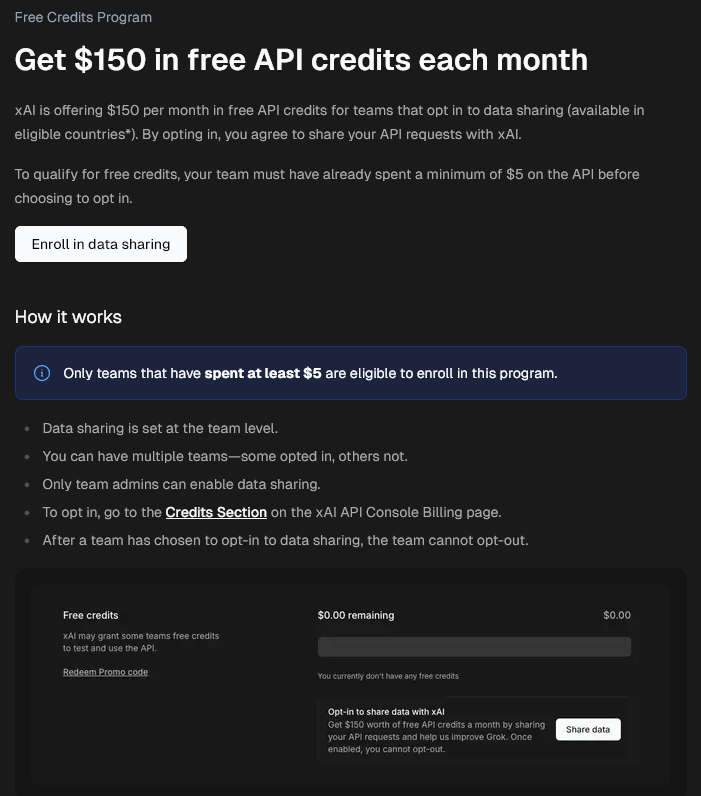Click the Redeem Promo code link
The width and height of the screenshot is (701, 796).
tap(105, 672)
